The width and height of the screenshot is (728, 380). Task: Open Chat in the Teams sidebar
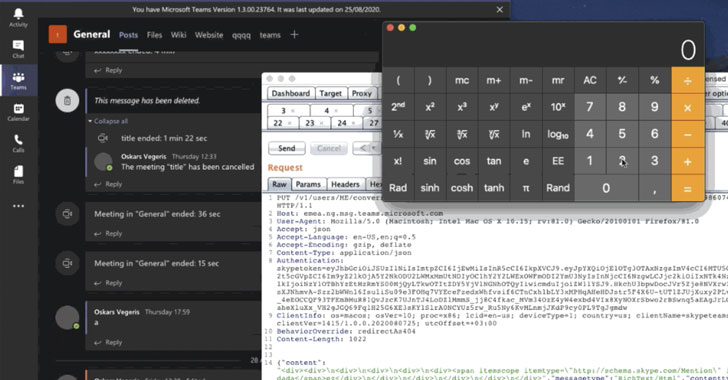(x=18, y=49)
